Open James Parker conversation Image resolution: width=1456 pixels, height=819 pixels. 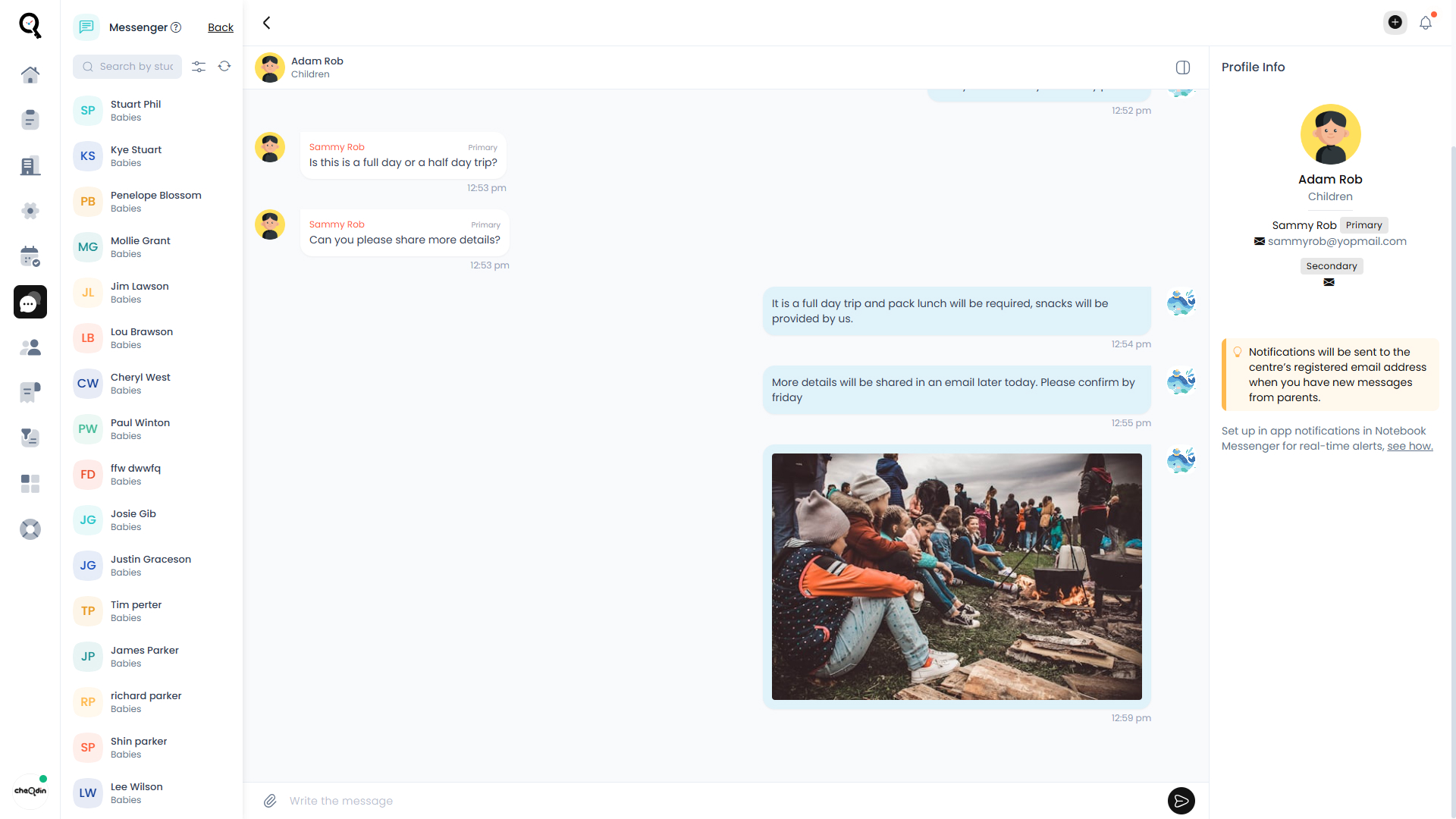(x=152, y=657)
